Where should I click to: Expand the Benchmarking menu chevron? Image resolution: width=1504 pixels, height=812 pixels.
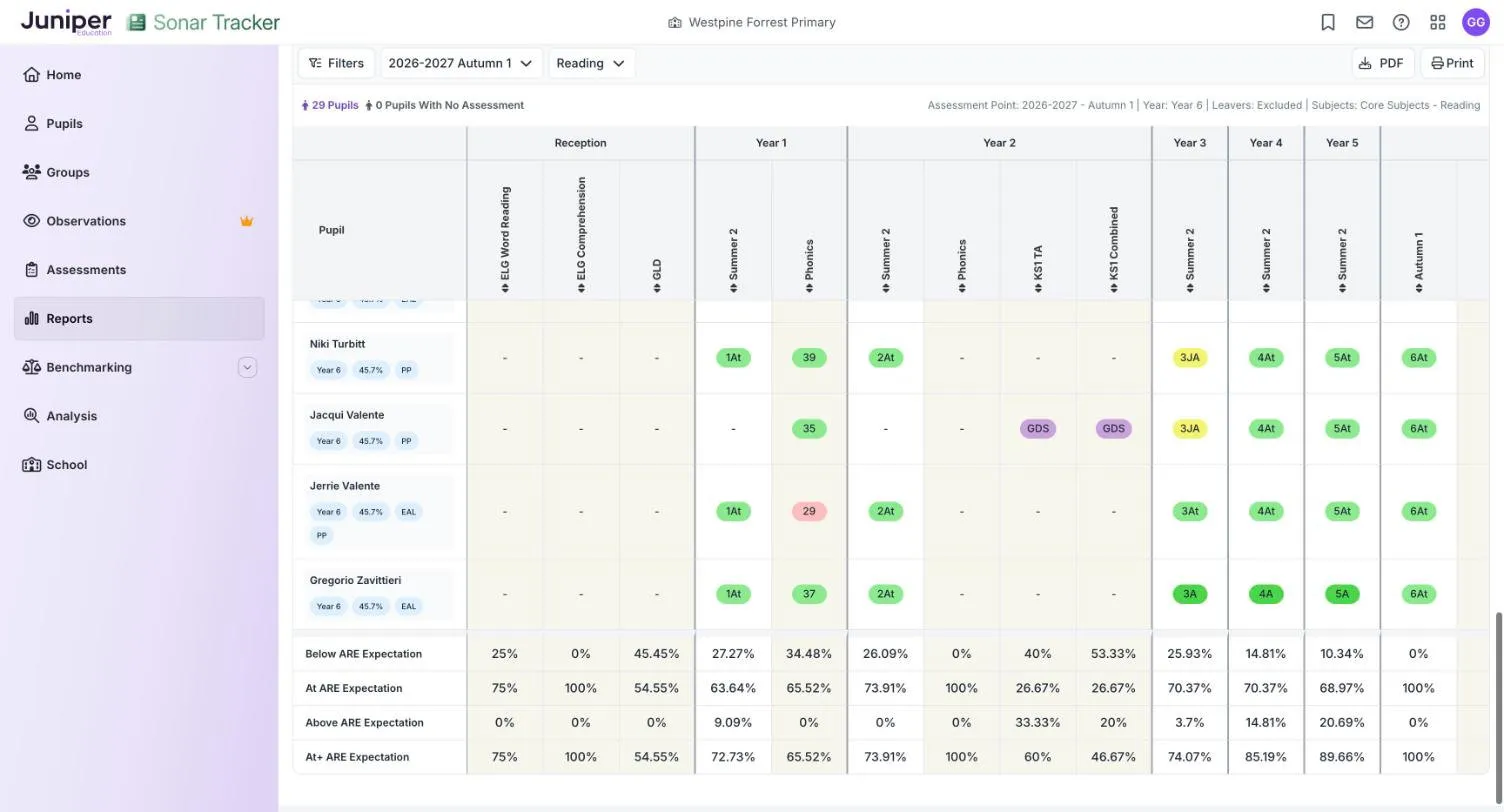click(247, 367)
